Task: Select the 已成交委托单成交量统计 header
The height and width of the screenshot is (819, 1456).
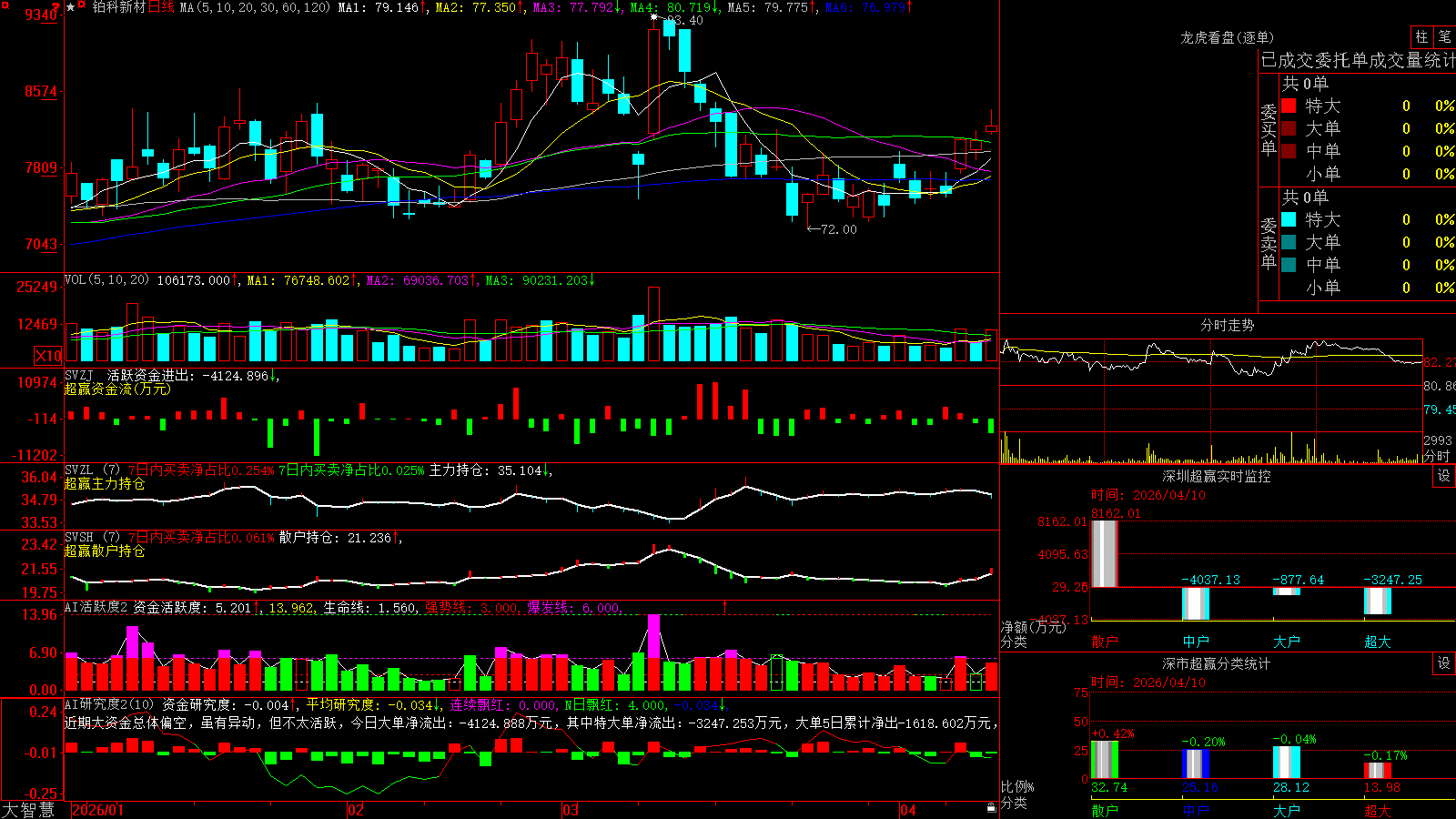Action: coord(1358,60)
